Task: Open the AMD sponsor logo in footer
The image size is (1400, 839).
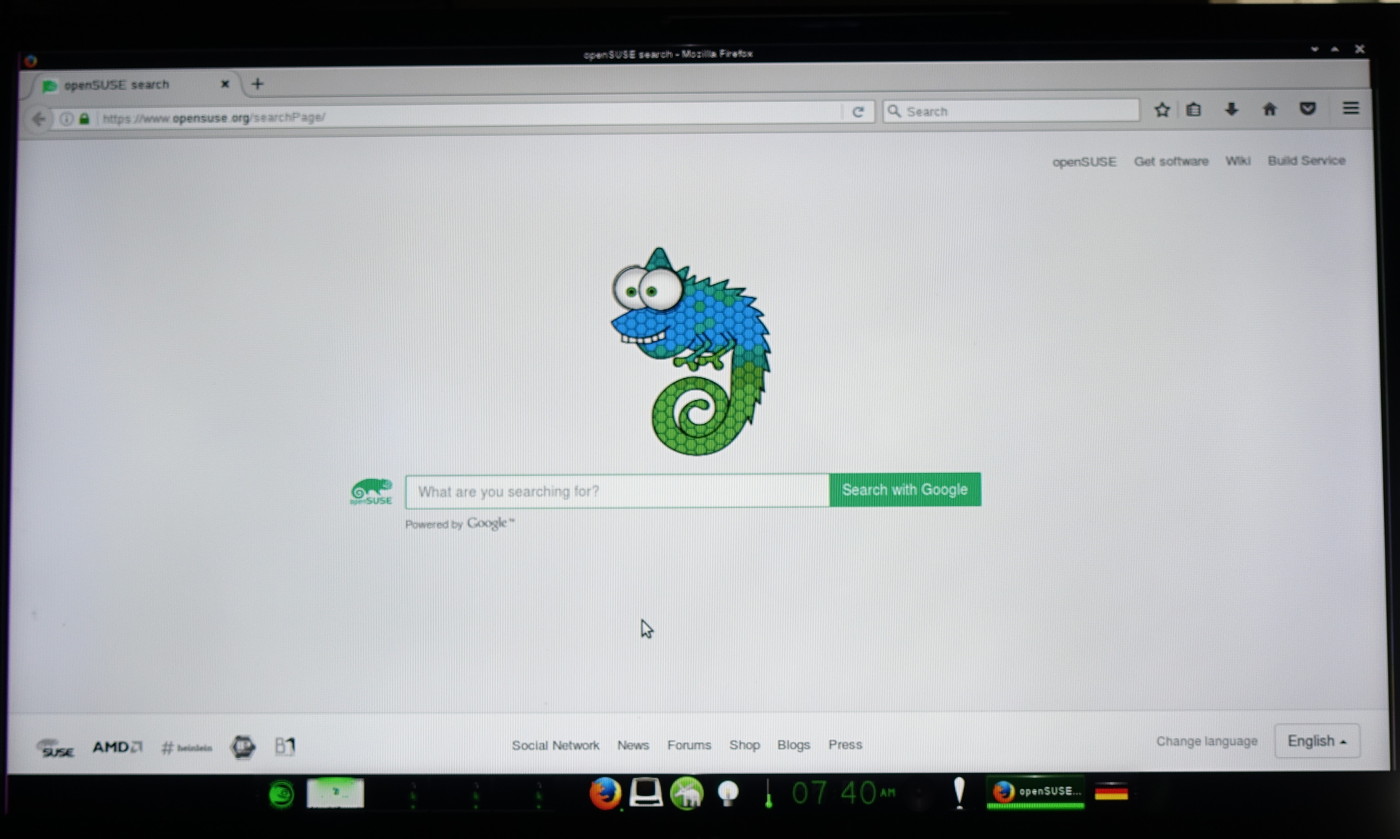Action: 118,747
